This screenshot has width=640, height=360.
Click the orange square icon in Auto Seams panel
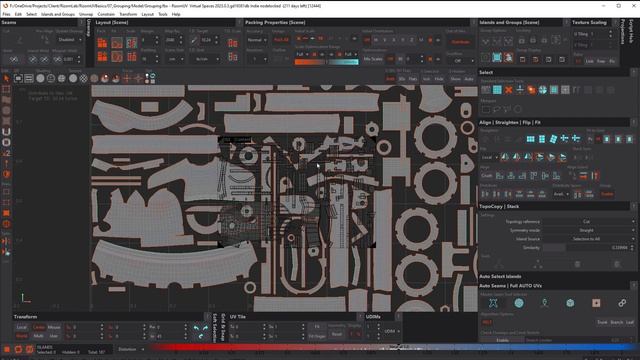pyautogui.click(x=596, y=303)
